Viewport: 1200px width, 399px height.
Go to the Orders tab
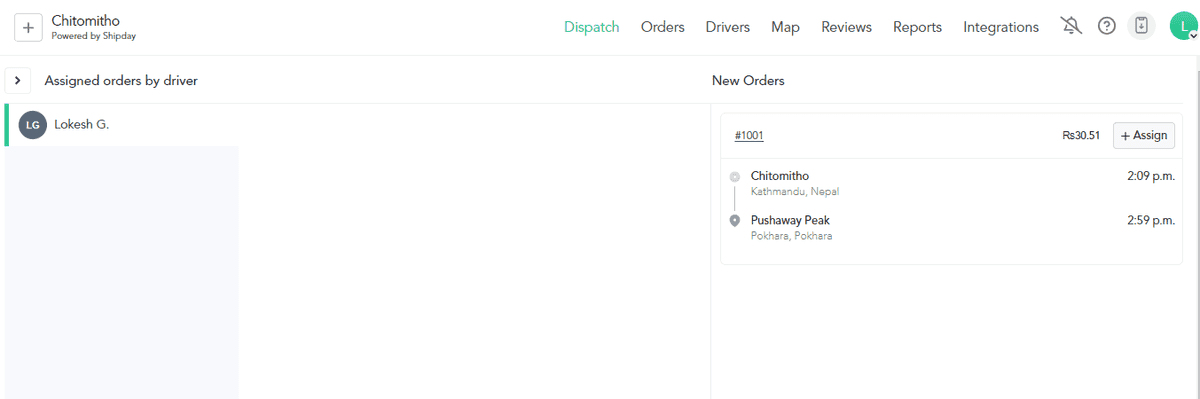pos(662,27)
